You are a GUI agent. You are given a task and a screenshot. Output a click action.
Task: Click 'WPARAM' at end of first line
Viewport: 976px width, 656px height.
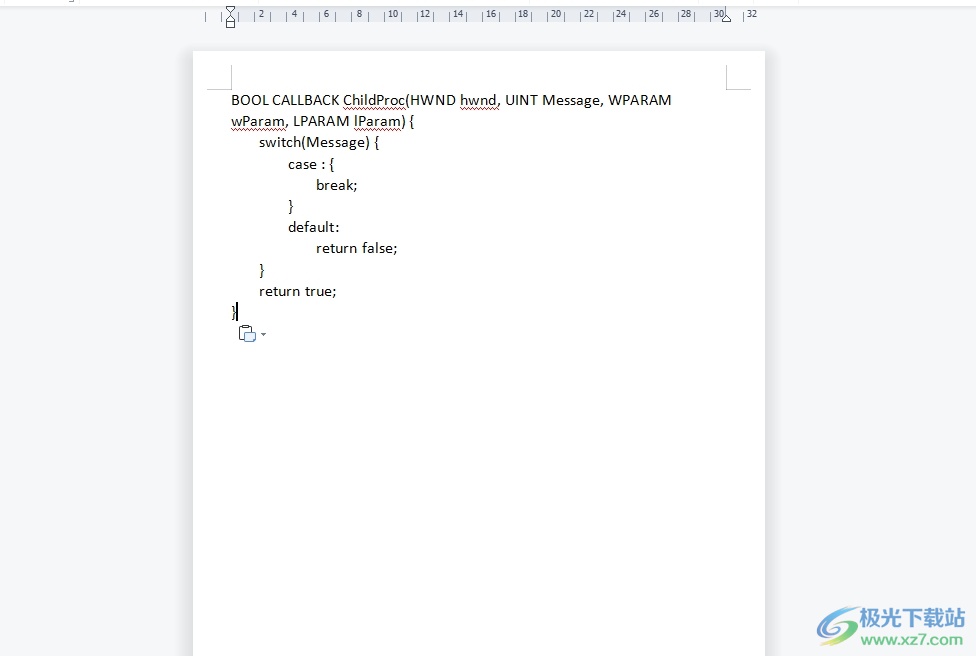[639, 100]
